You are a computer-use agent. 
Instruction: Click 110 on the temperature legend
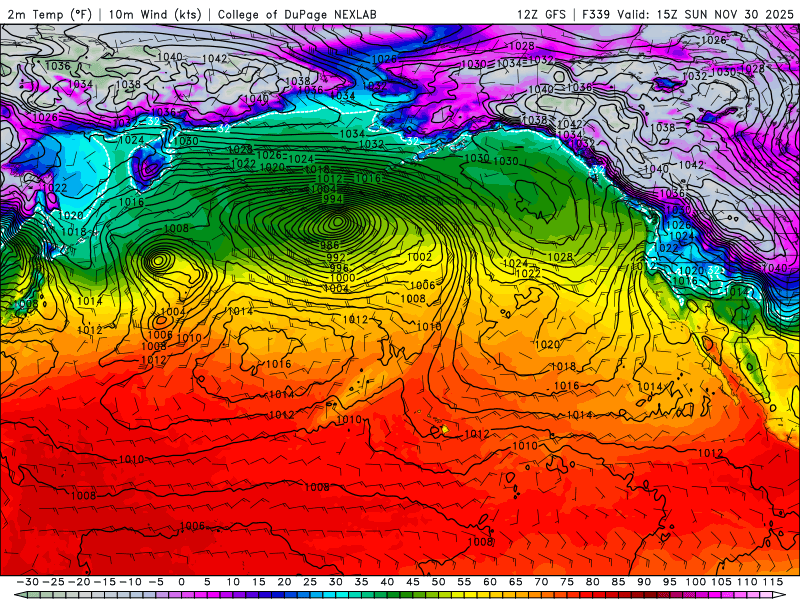pyautogui.click(x=747, y=582)
